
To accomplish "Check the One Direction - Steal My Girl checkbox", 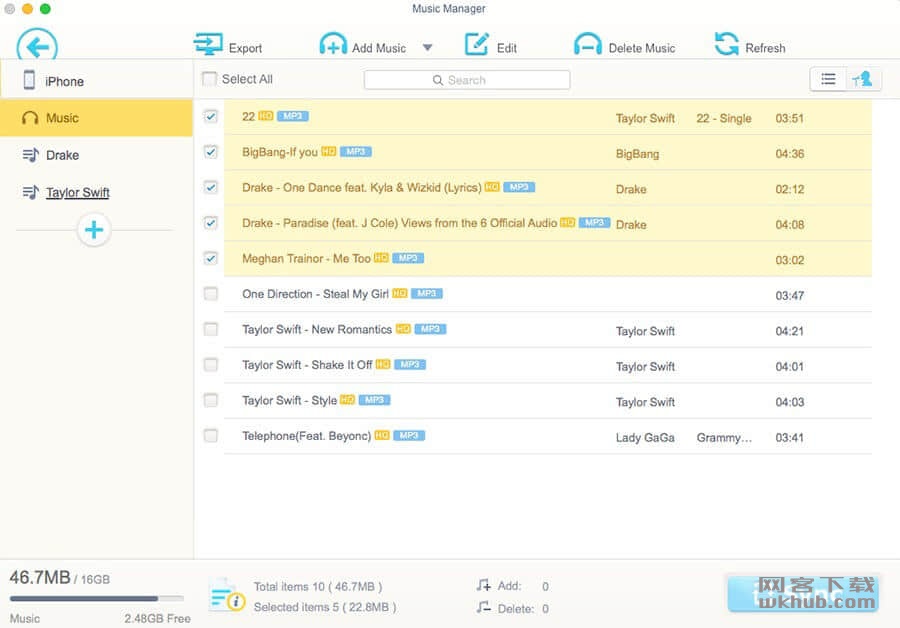I will [211, 294].
